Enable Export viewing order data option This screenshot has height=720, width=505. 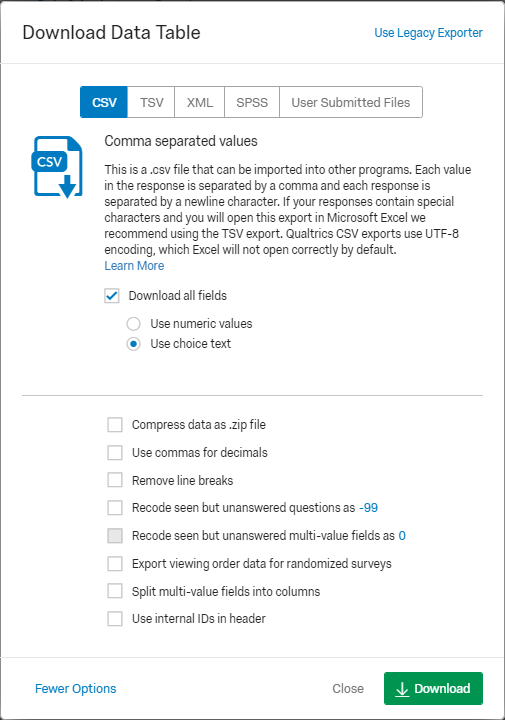[115, 563]
